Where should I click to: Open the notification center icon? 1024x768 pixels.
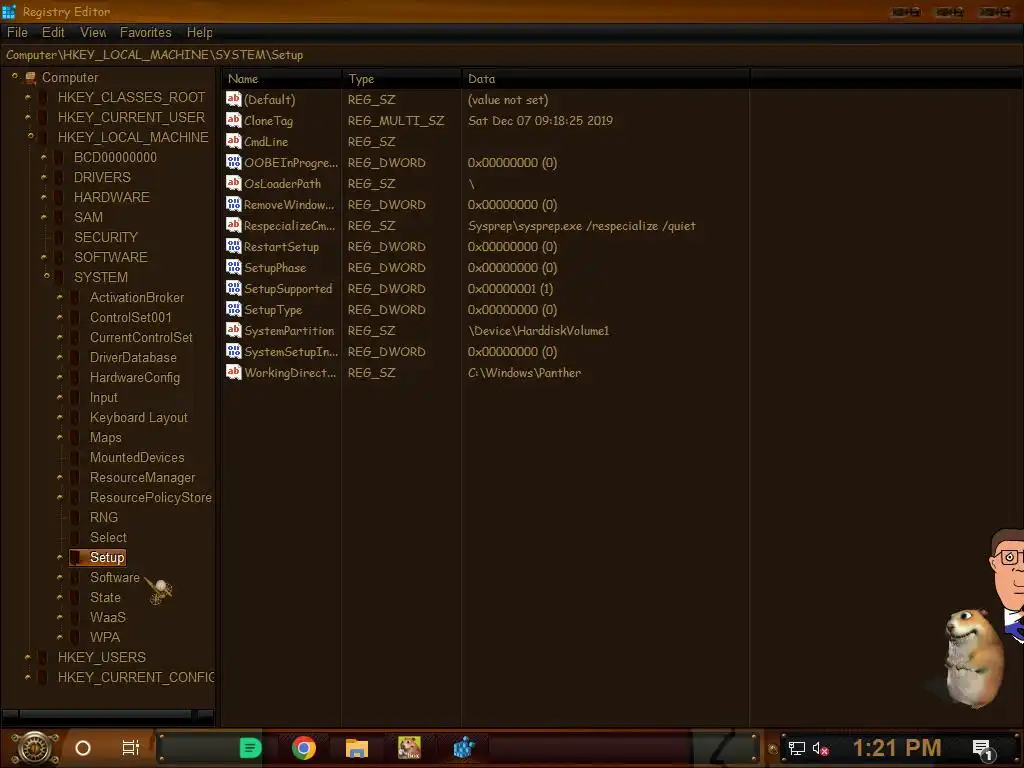coord(983,749)
